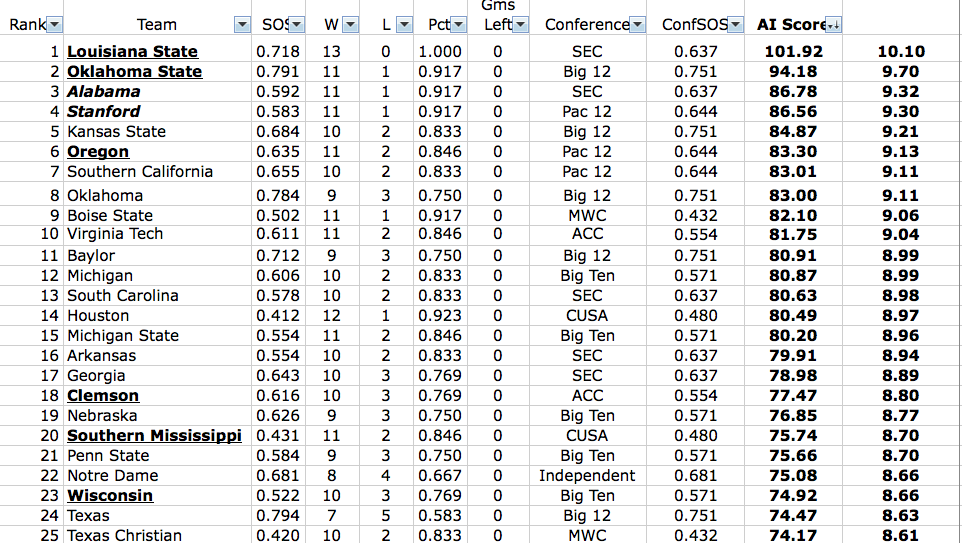Open the L column filter dropdown
The height and width of the screenshot is (543, 962).
[404, 25]
